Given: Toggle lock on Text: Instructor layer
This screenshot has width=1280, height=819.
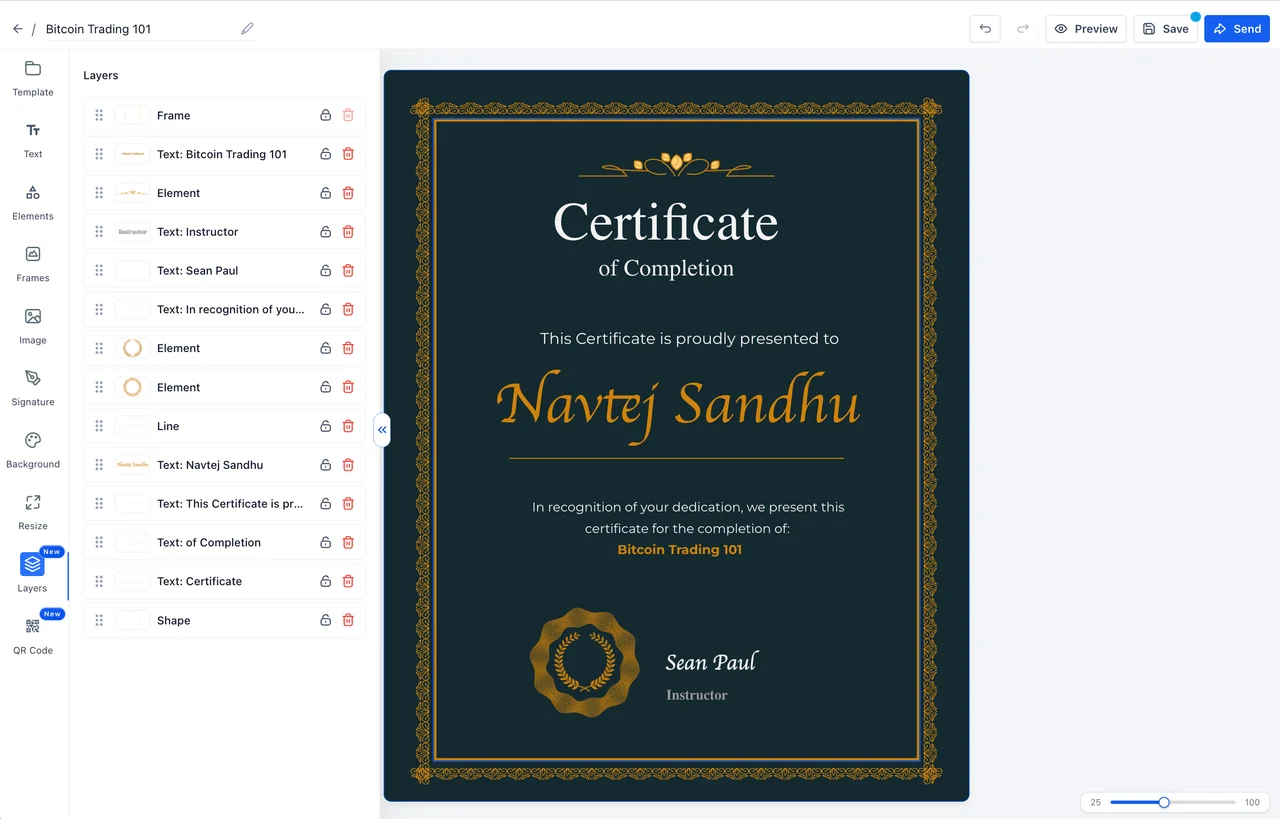Looking at the screenshot, I should pyautogui.click(x=325, y=232).
